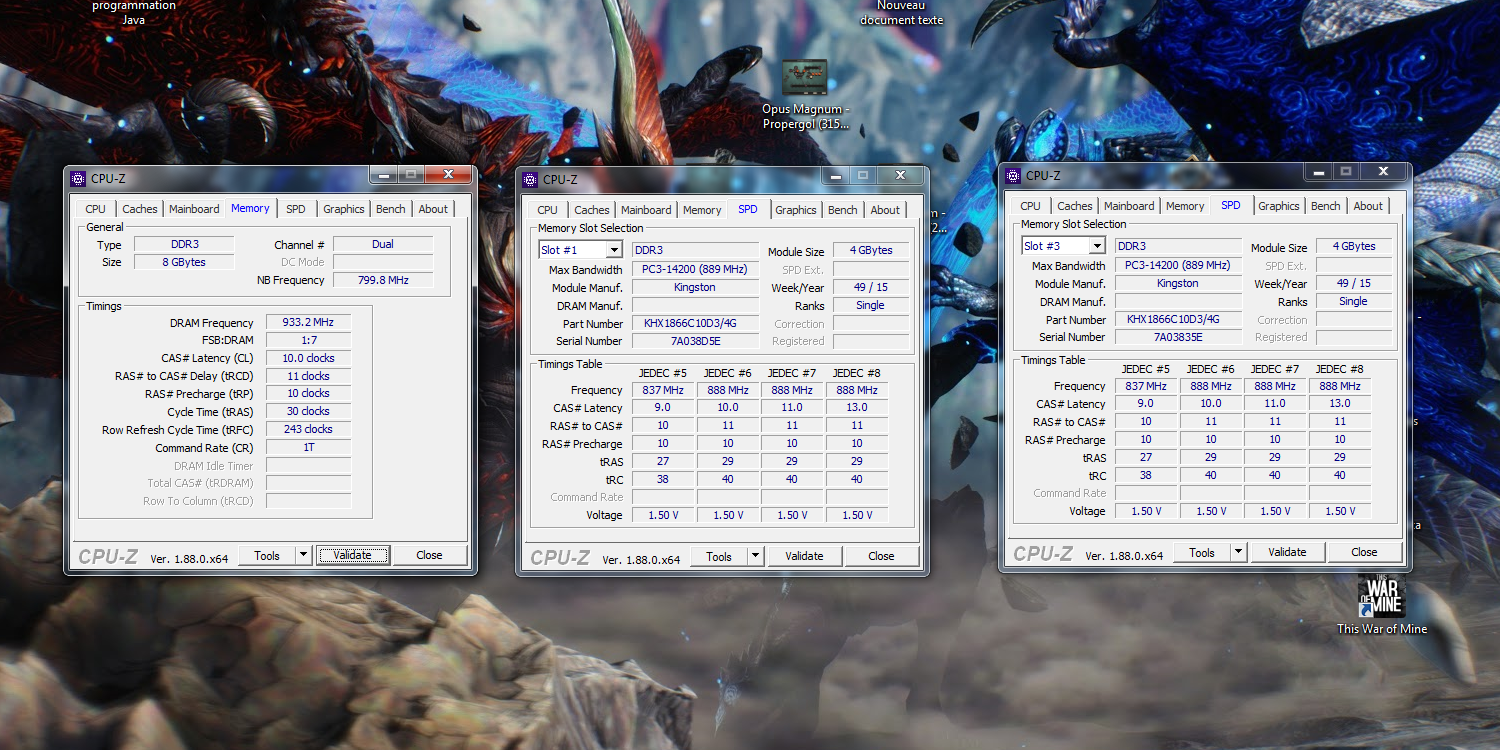Screen dimensions: 1500x750
Task: Open the Bench tab in the Slot #3 window
Action: (x=1326, y=206)
